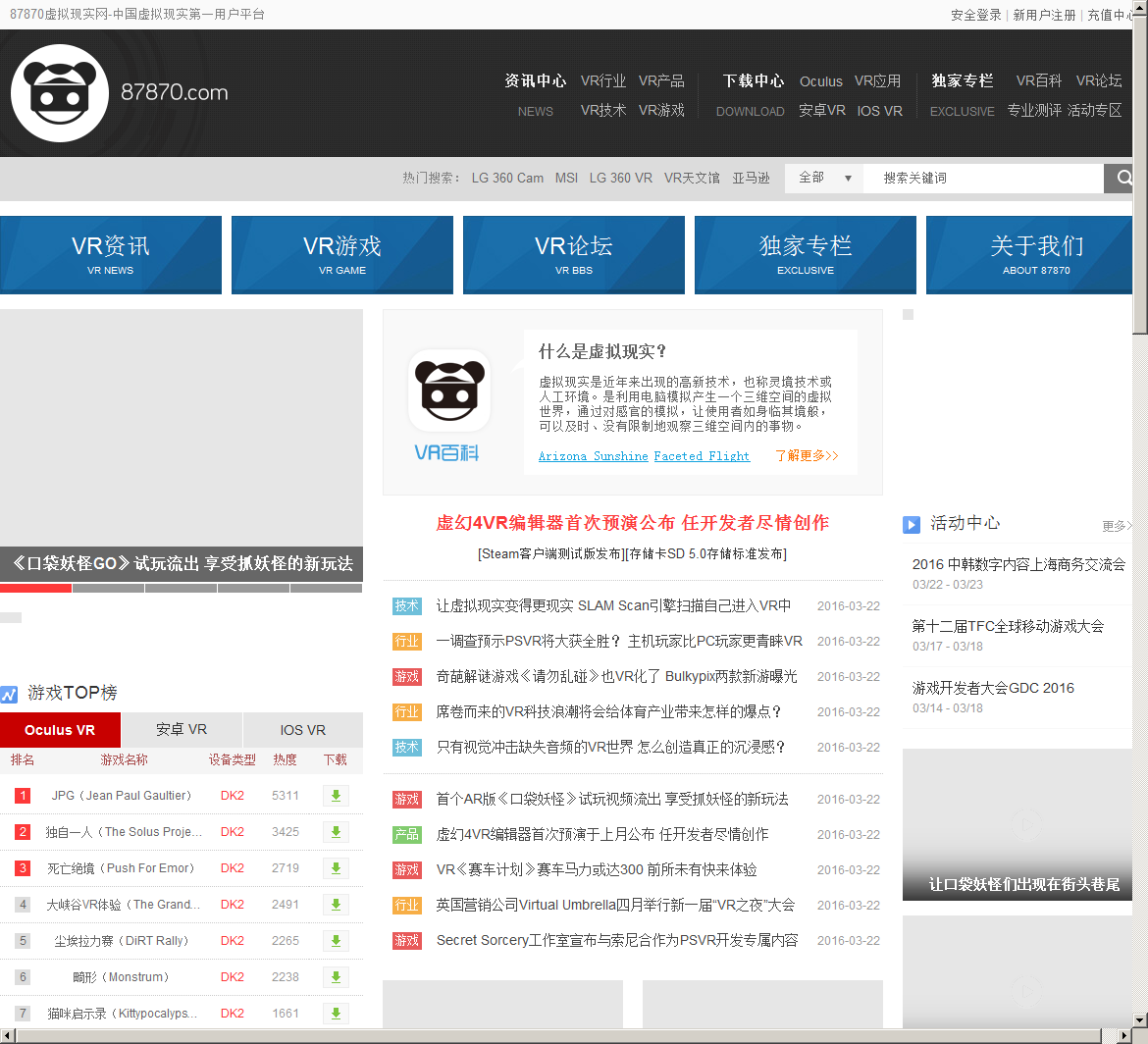Screen dimensions: 1148x1044
Task: Click 安全登录 at top right
Action: tap(976, 15)
